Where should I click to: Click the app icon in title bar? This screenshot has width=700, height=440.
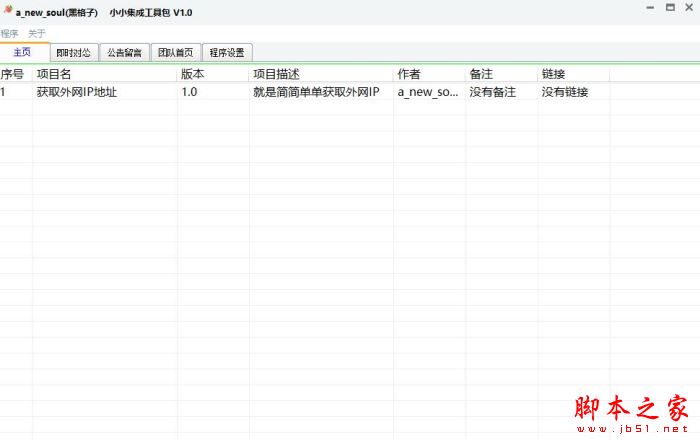[x=8, y=11]
